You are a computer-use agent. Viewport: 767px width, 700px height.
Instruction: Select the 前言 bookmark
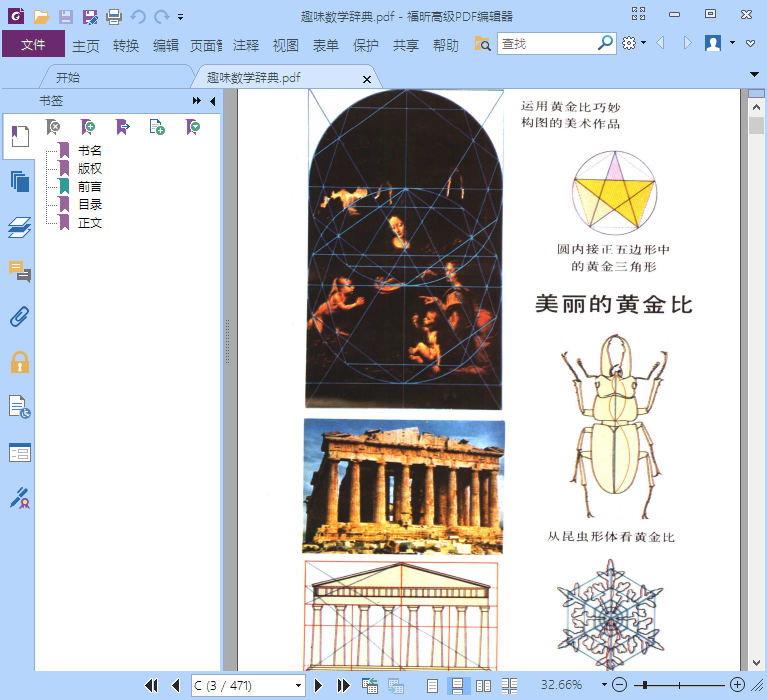coord(90,187)
